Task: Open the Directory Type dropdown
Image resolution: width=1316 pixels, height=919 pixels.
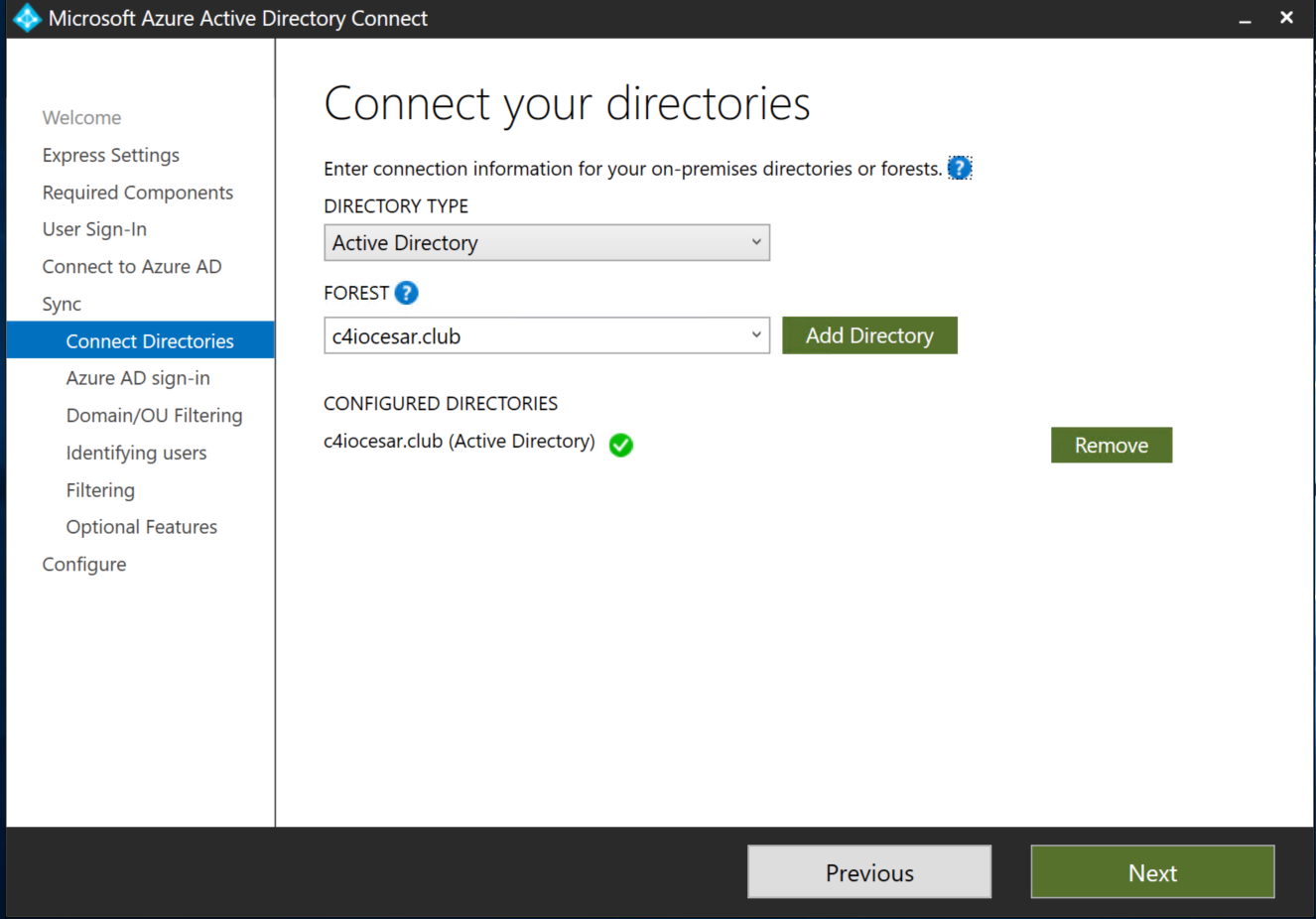Action: click(547, 243)
